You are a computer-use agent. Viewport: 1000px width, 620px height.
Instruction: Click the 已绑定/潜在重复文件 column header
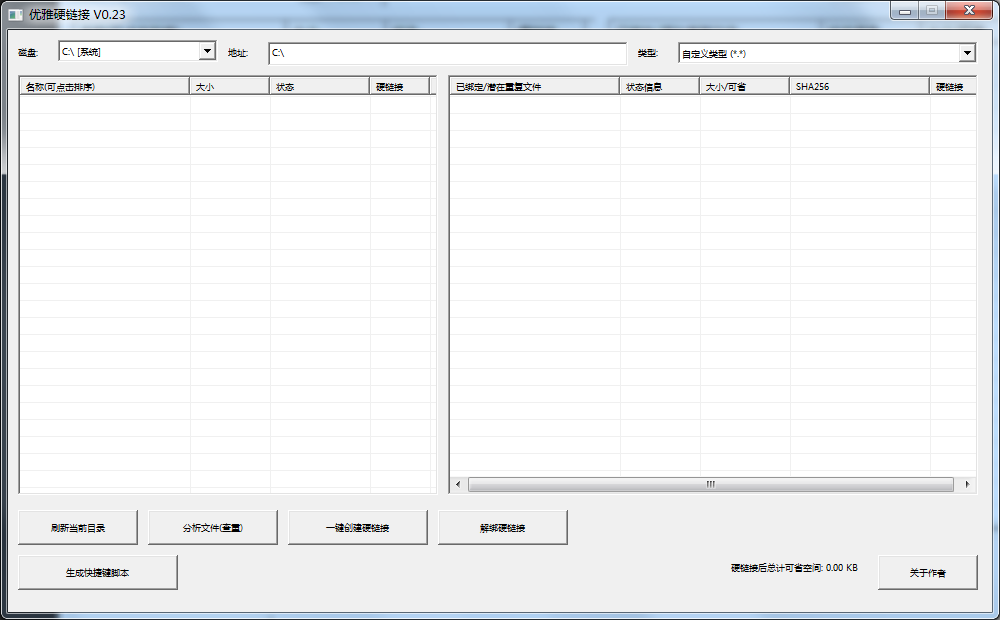(534, 87)
